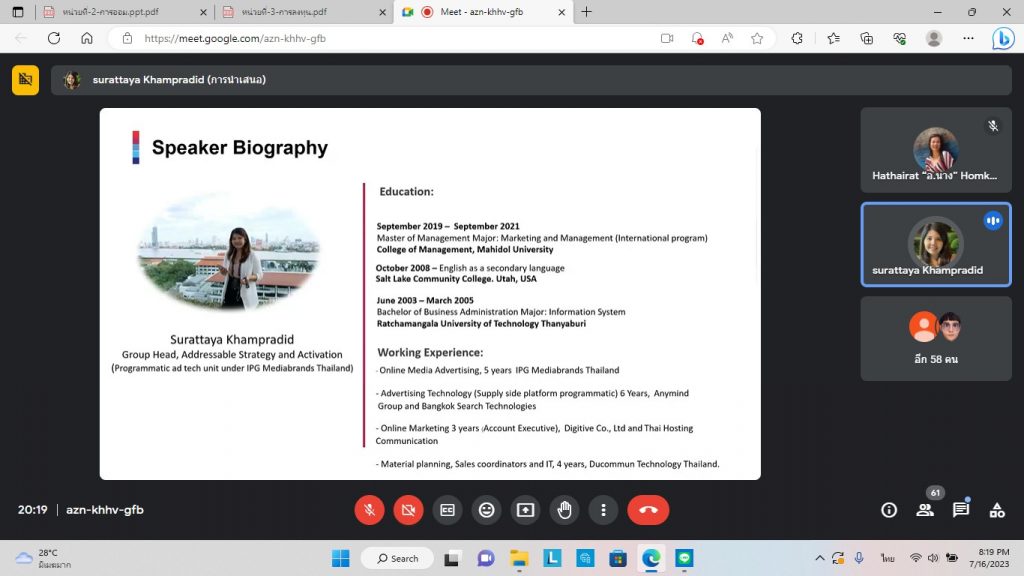
Task: Open a new browser tab
Action: click(586, 12)
